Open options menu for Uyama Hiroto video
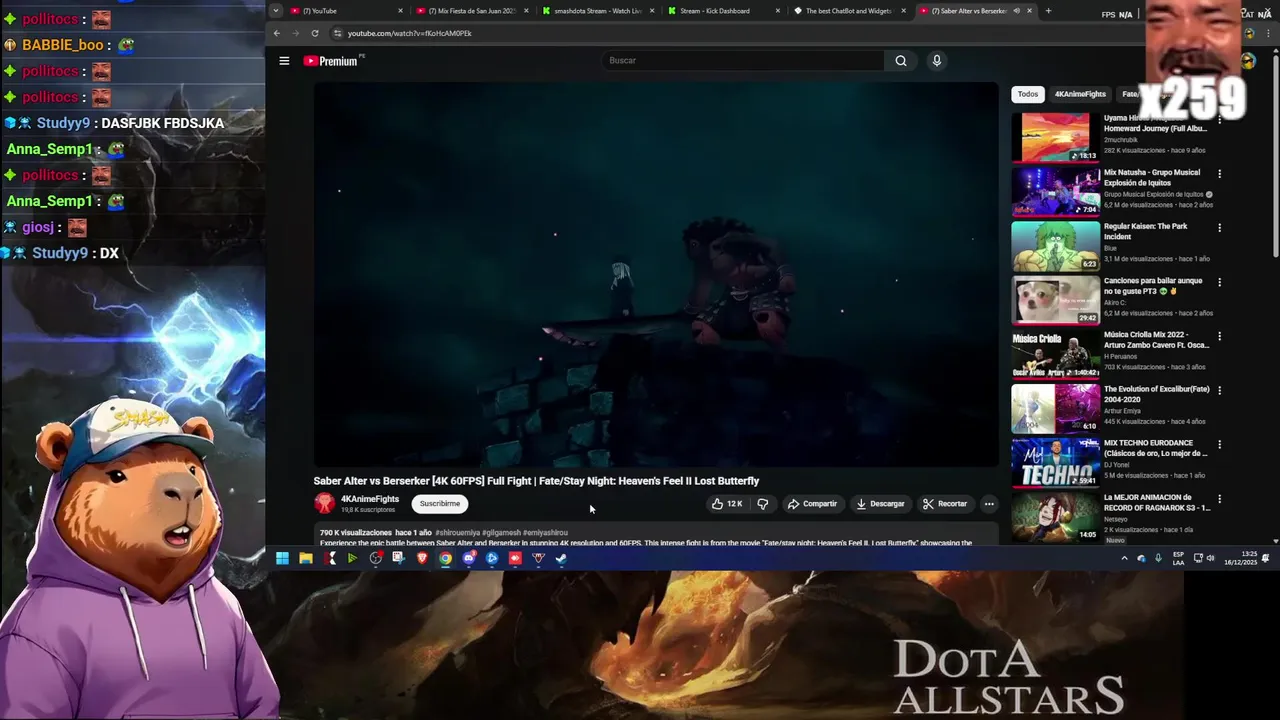This screenshot has width=1280, height=720. coord(1219,120)
